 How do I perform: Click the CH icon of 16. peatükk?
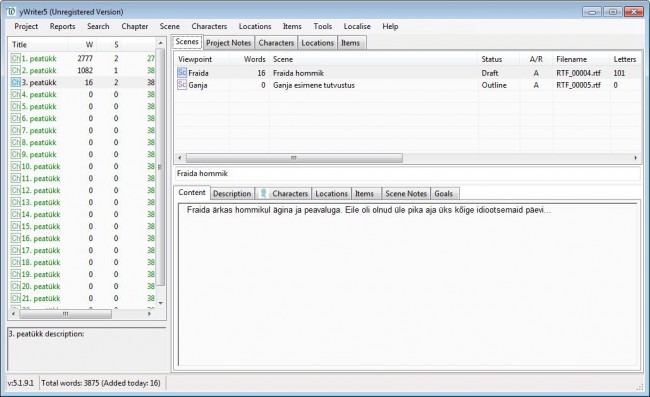click(15, 239)
